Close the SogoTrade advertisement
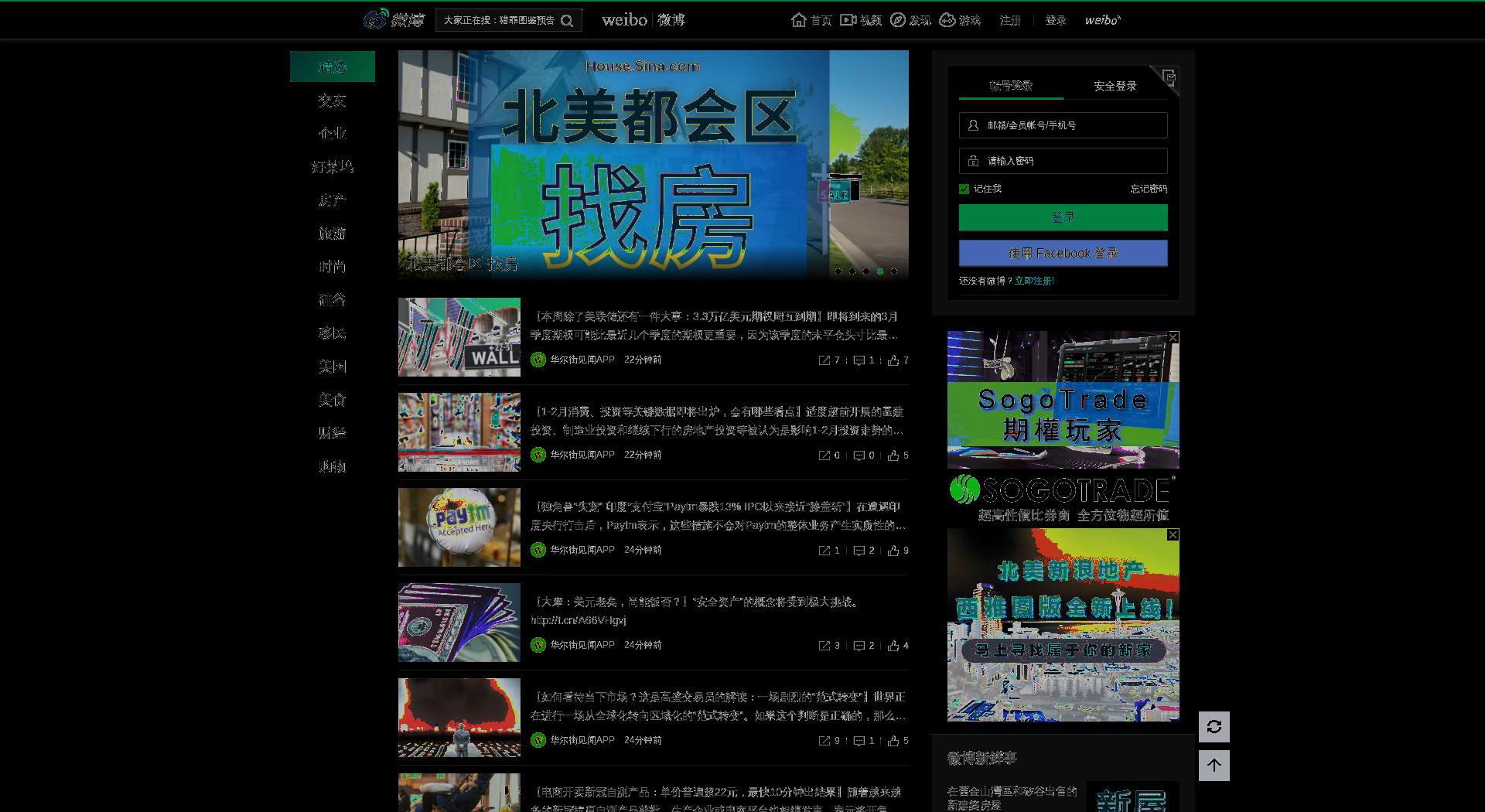The image size is (1485, 812). (1173, 337)
